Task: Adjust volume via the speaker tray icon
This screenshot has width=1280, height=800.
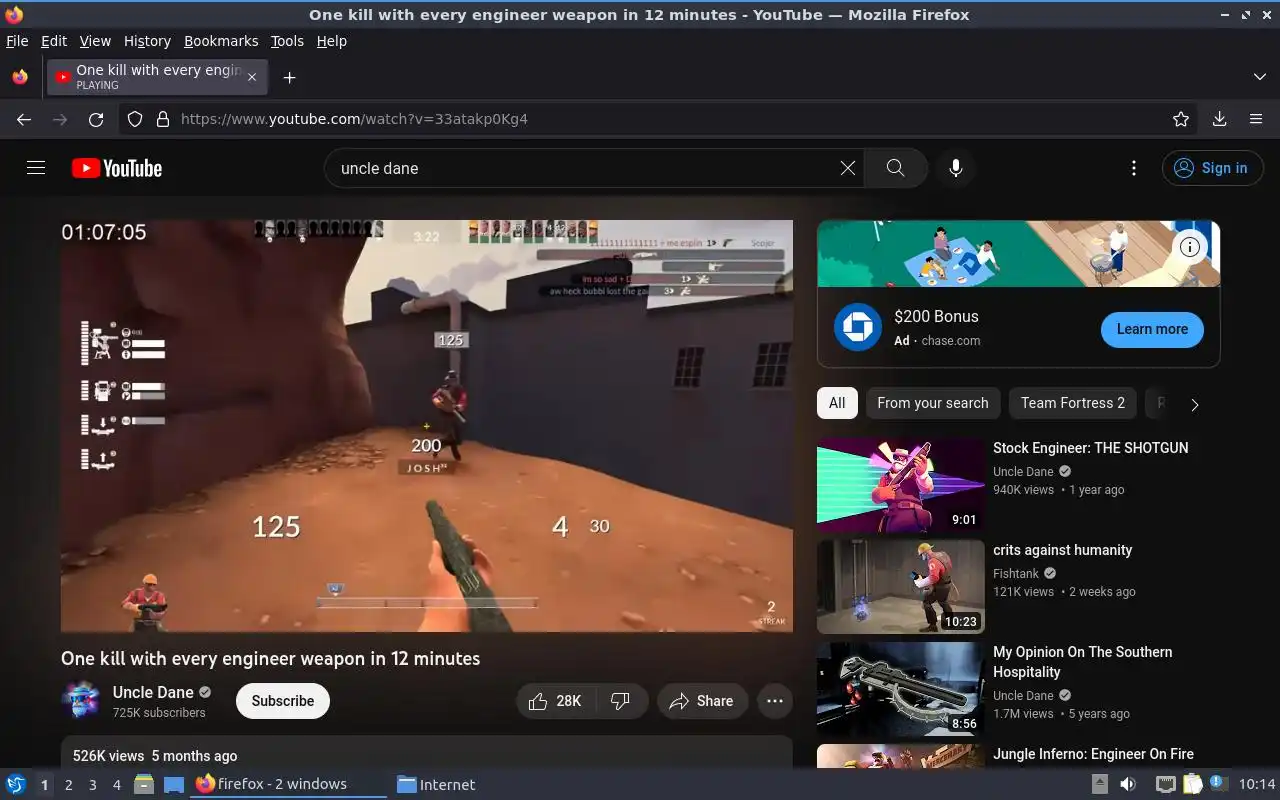Action: click(x=1128, y=784)
